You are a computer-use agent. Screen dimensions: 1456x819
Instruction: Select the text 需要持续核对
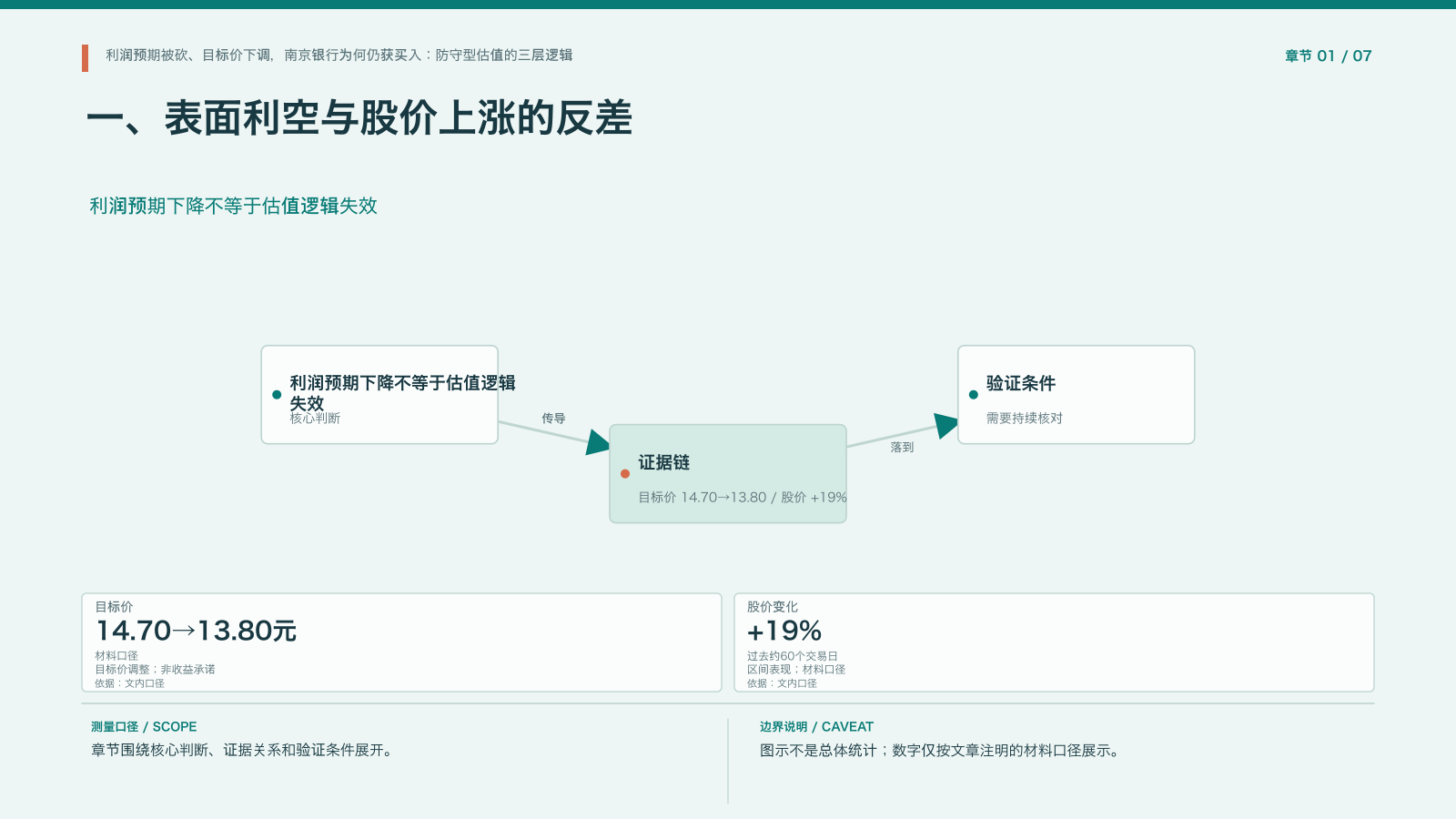tap(1025, 419)
